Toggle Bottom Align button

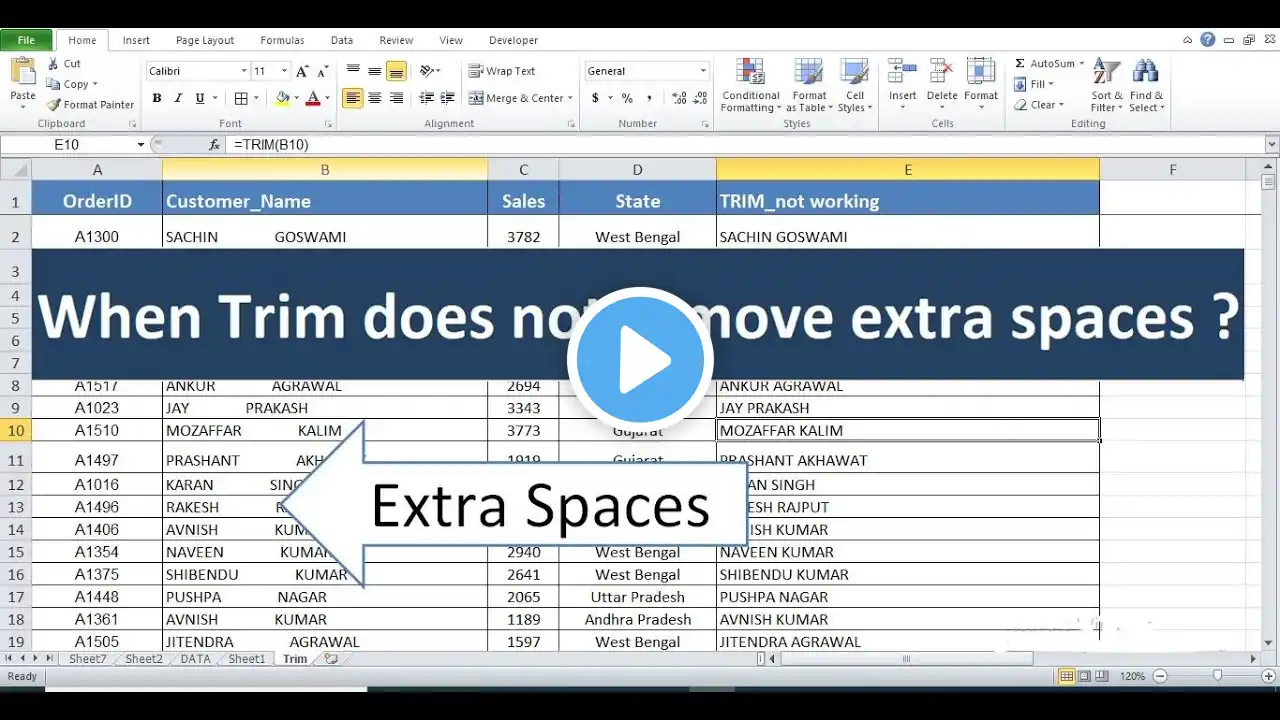pos(396,71)
